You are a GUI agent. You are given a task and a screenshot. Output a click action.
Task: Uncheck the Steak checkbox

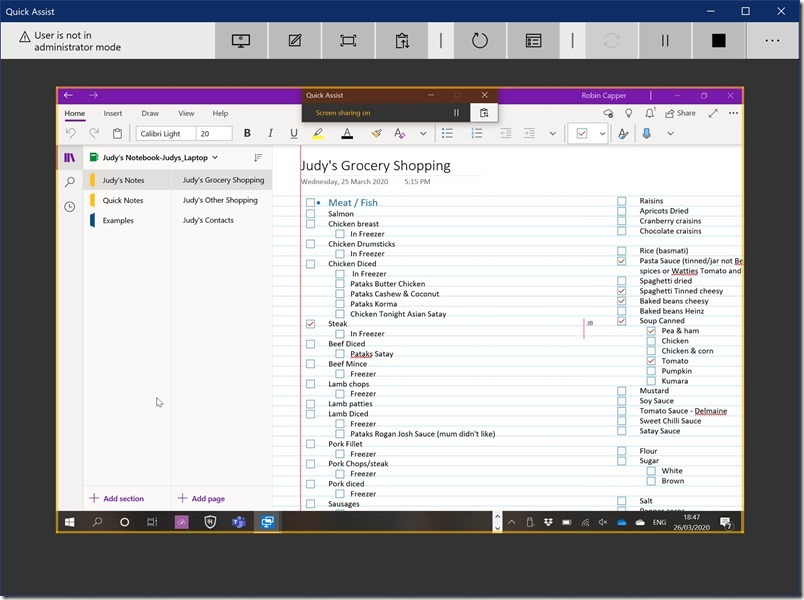310,324
